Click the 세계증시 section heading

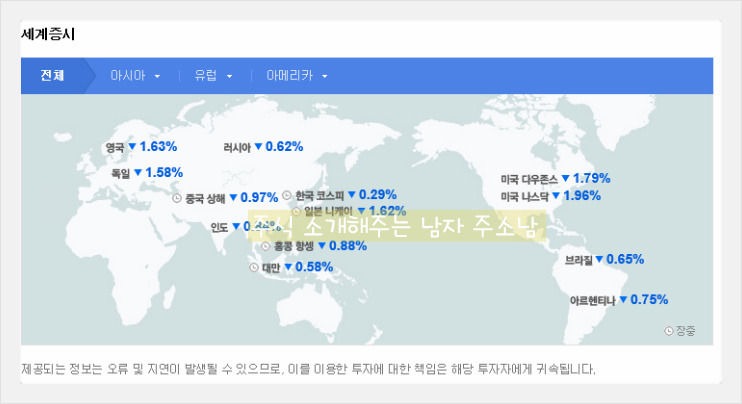click(48, 35)
